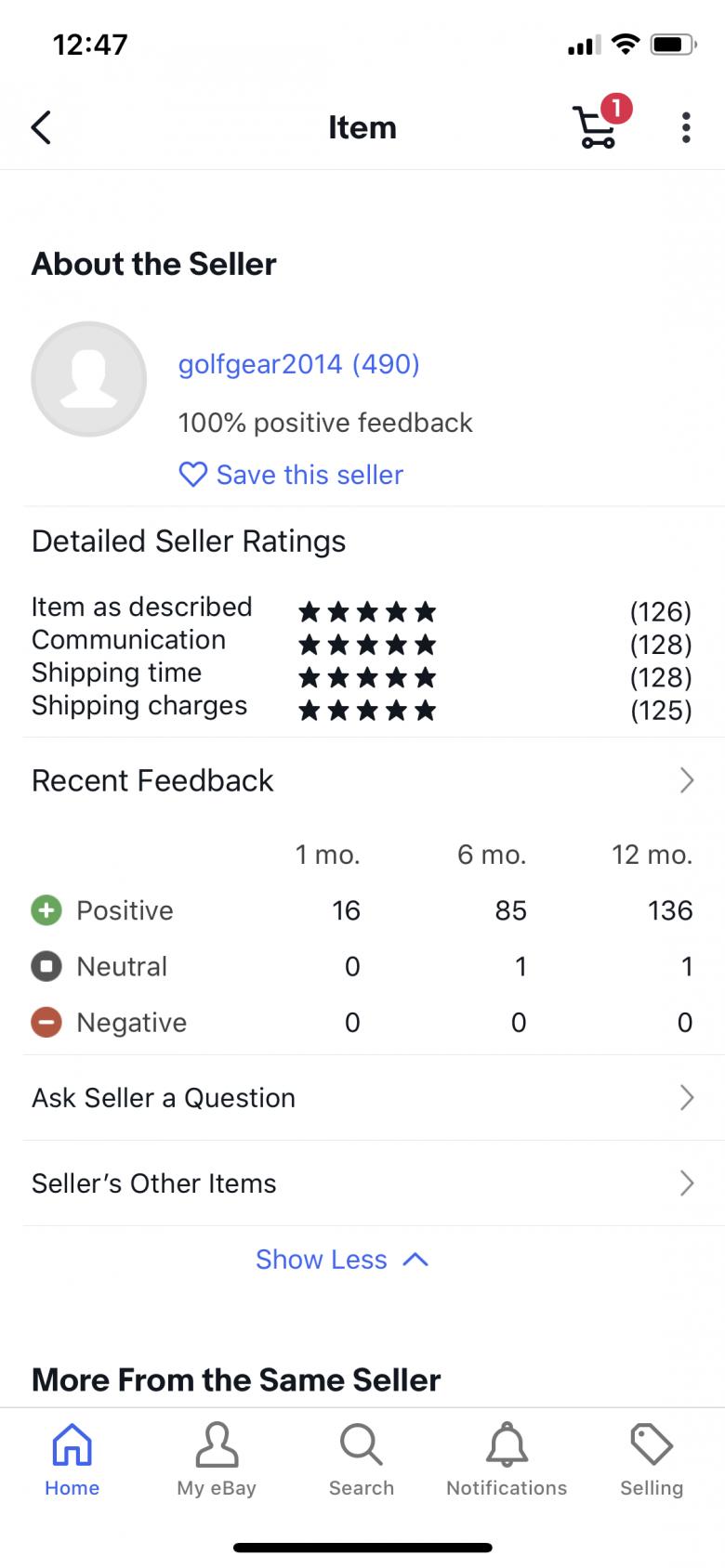725x1568 pixels.
Task: Expand the Recent Feedback chevron
Action: 686,780
